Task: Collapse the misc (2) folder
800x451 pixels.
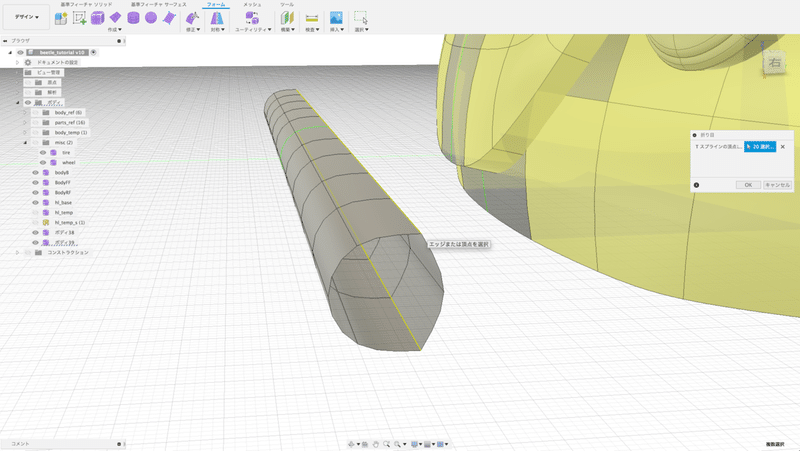Action: [x=25, y=142]
